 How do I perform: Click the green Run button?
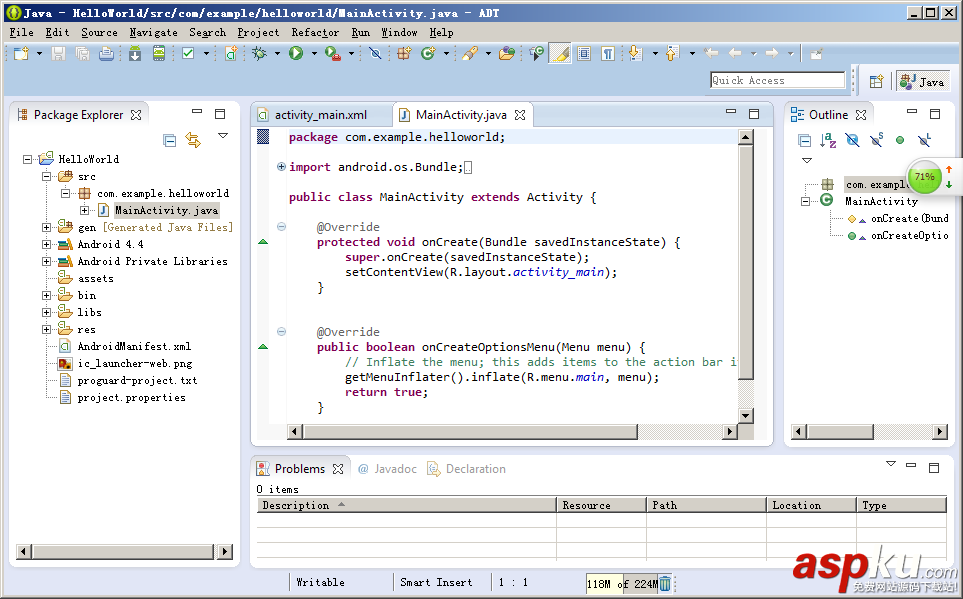pos(296,54)
